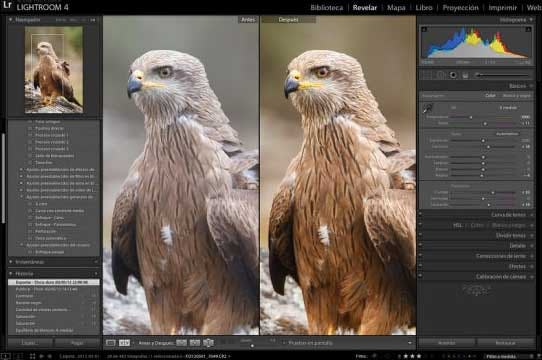Collapse the Navegador panel

(x=11, y=20)
